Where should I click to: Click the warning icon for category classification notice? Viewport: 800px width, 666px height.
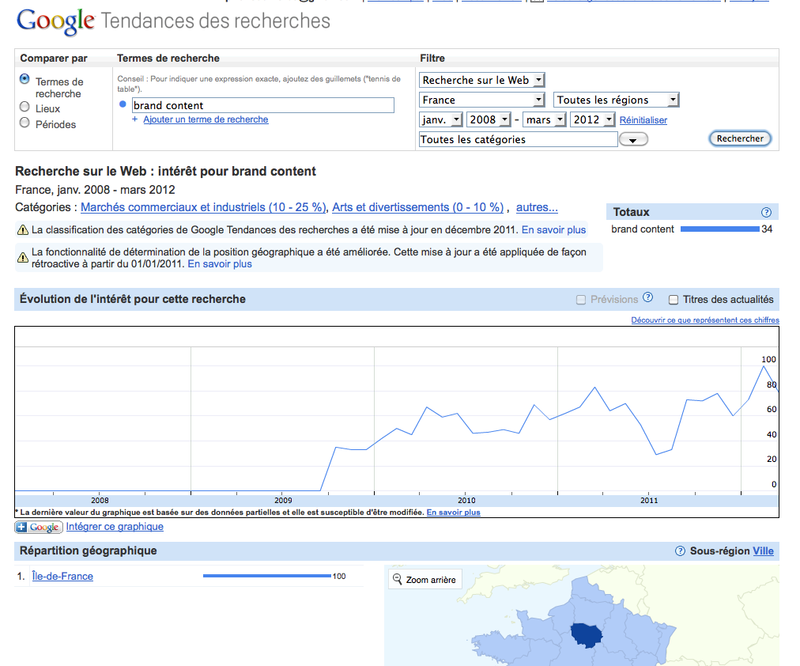tap(22, 231)
